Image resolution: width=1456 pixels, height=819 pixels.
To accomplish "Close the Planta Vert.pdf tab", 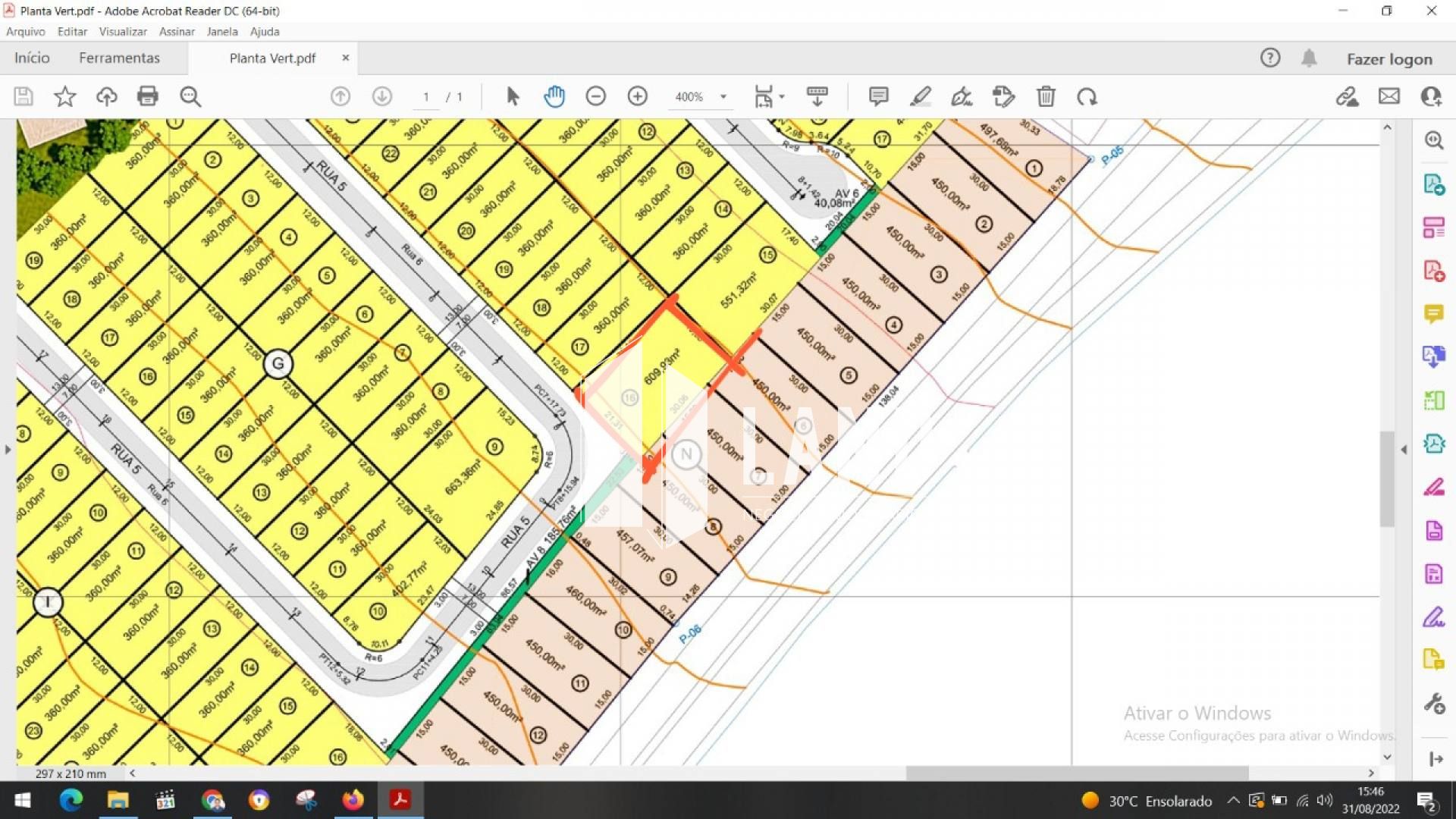I will coord(346,58).
